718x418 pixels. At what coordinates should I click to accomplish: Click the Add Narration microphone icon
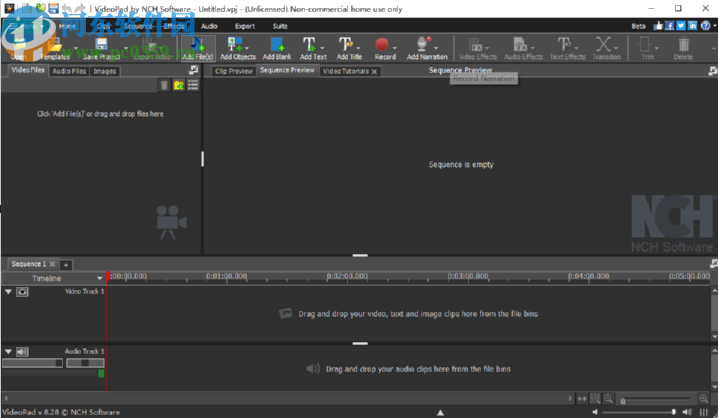423,44
